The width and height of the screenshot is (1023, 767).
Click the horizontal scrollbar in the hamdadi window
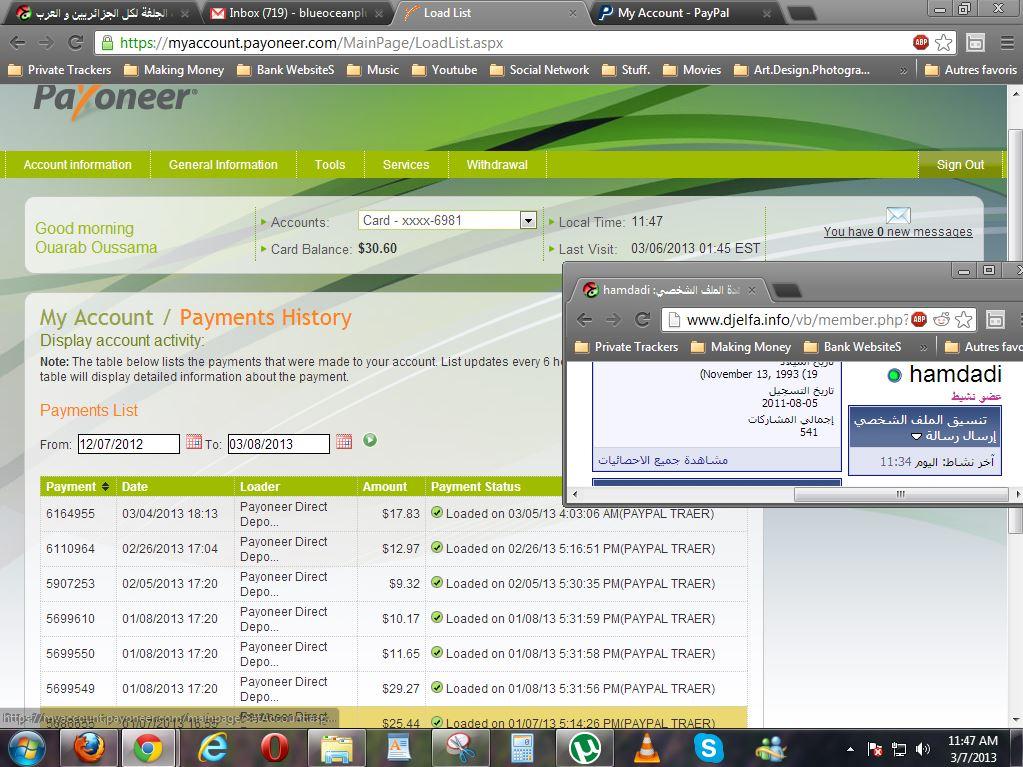coord(900,494)
